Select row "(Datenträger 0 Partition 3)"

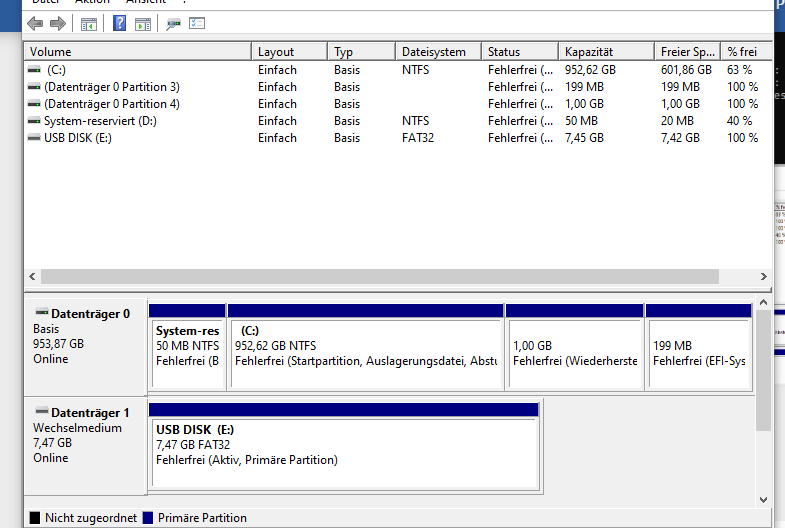click(x=398, y=87)
